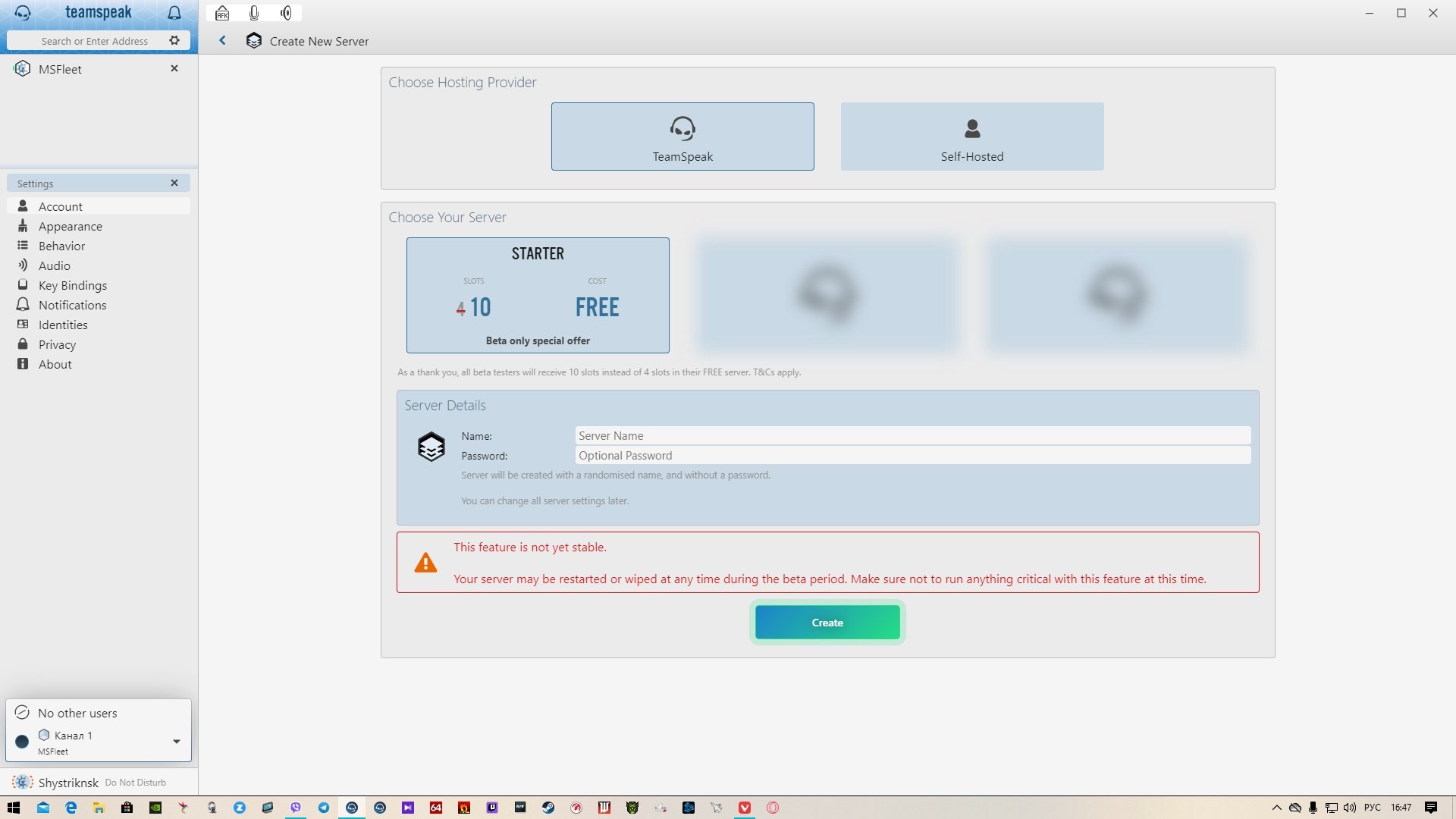Launch Microsoft Edge from the taskbar
Viewport: 1456px width, 819px height.
click(71, 808)
